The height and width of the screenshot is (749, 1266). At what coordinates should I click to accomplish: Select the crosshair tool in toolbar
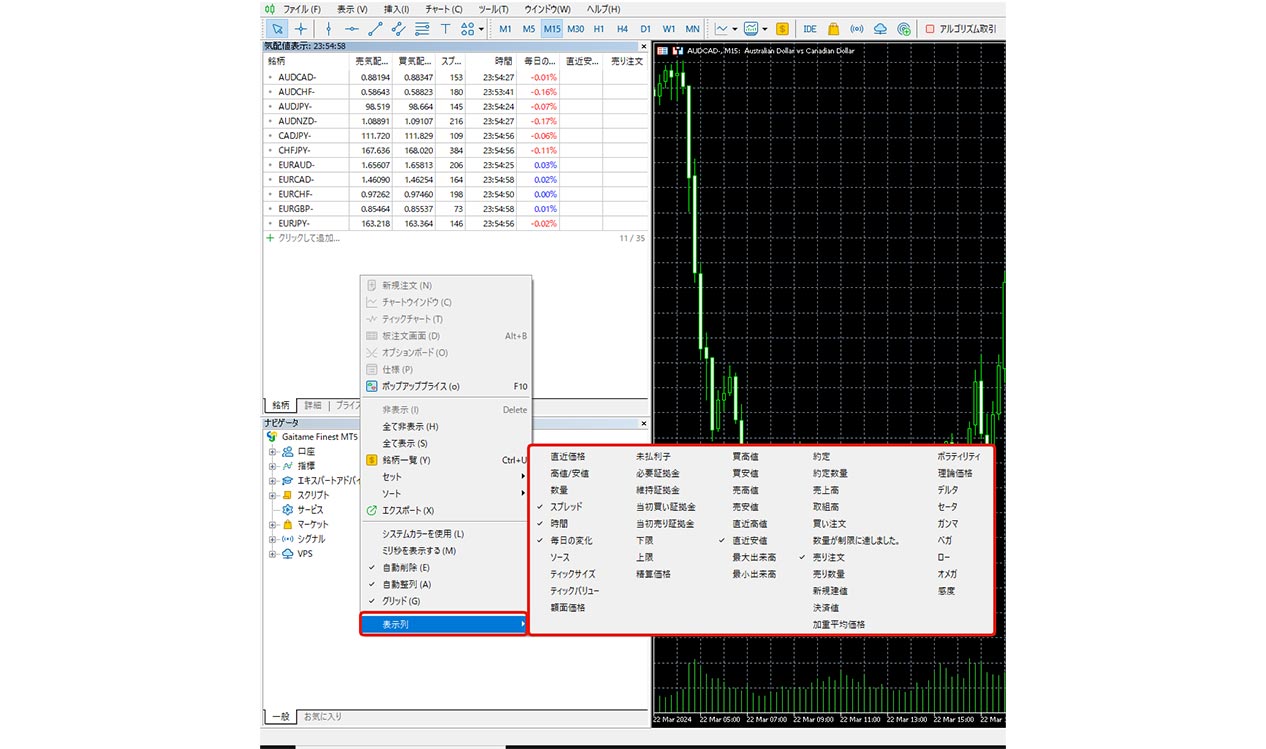pos(300,29)
